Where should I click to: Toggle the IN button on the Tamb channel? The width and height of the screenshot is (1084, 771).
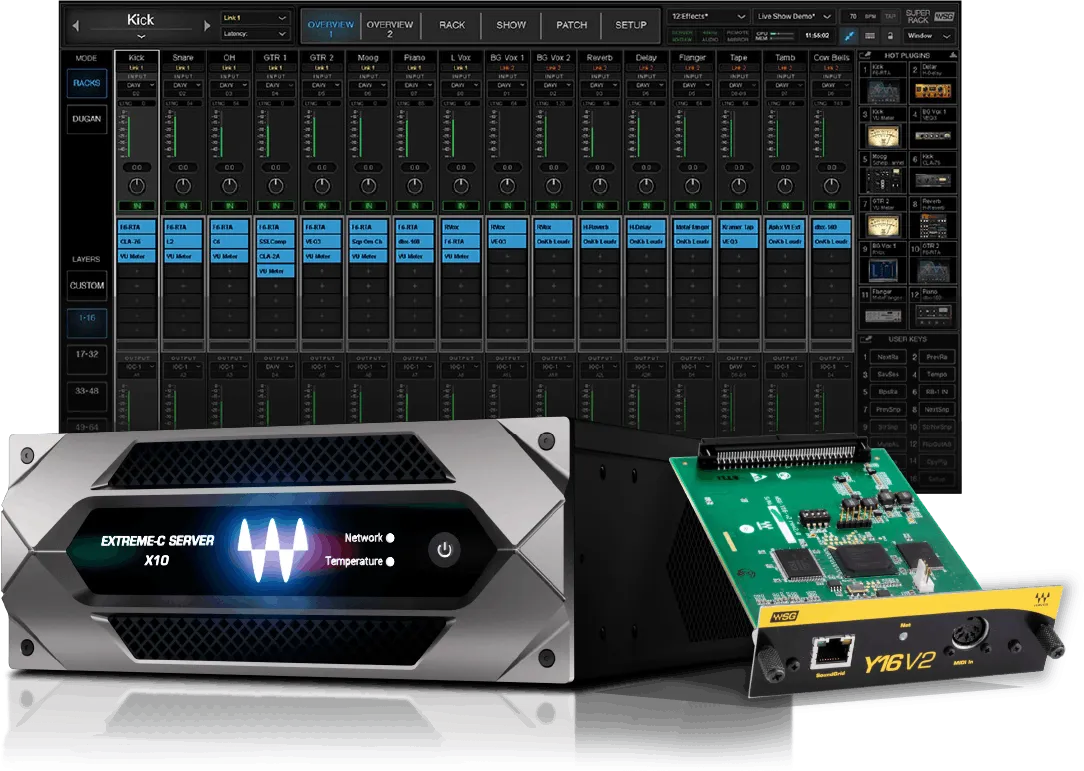pyautogui.click(x=785, y=206)
